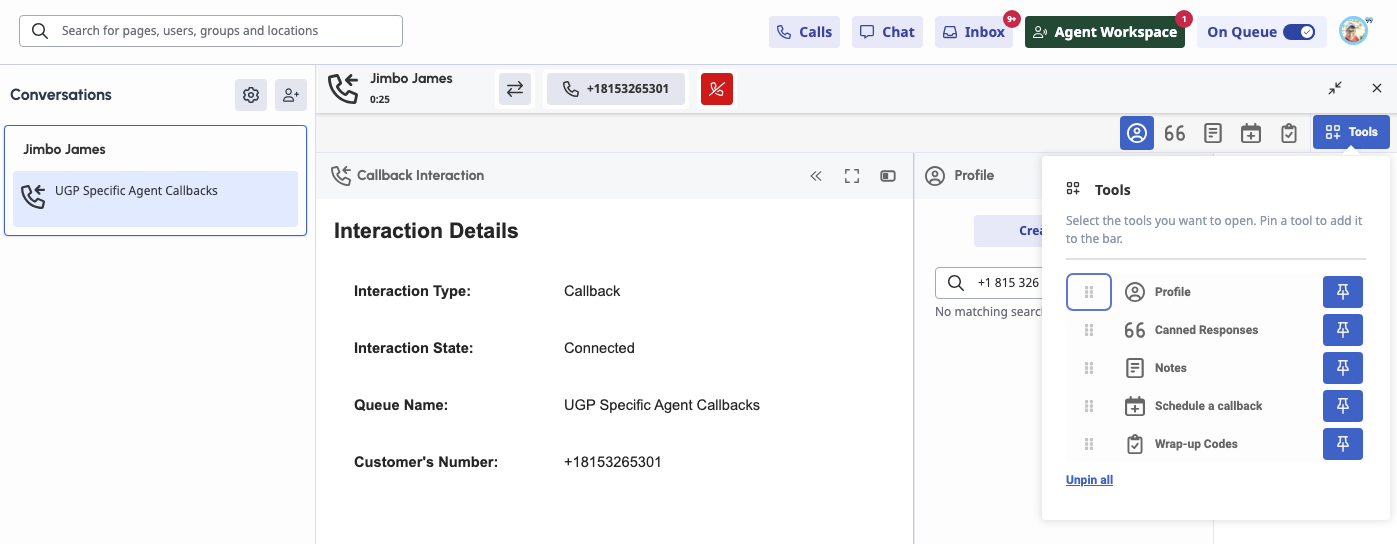Click the transfer call arrows icon
Viewport: 1397px width, 544px height.
tap(514, 89)
